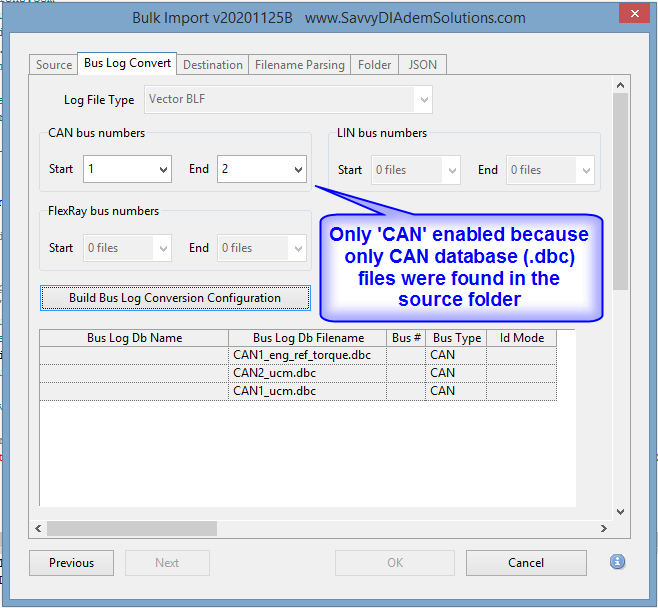The height and width of the screenshot is (608, 658).
Task: Click the Id Mode column header
Action: [521, 338]
